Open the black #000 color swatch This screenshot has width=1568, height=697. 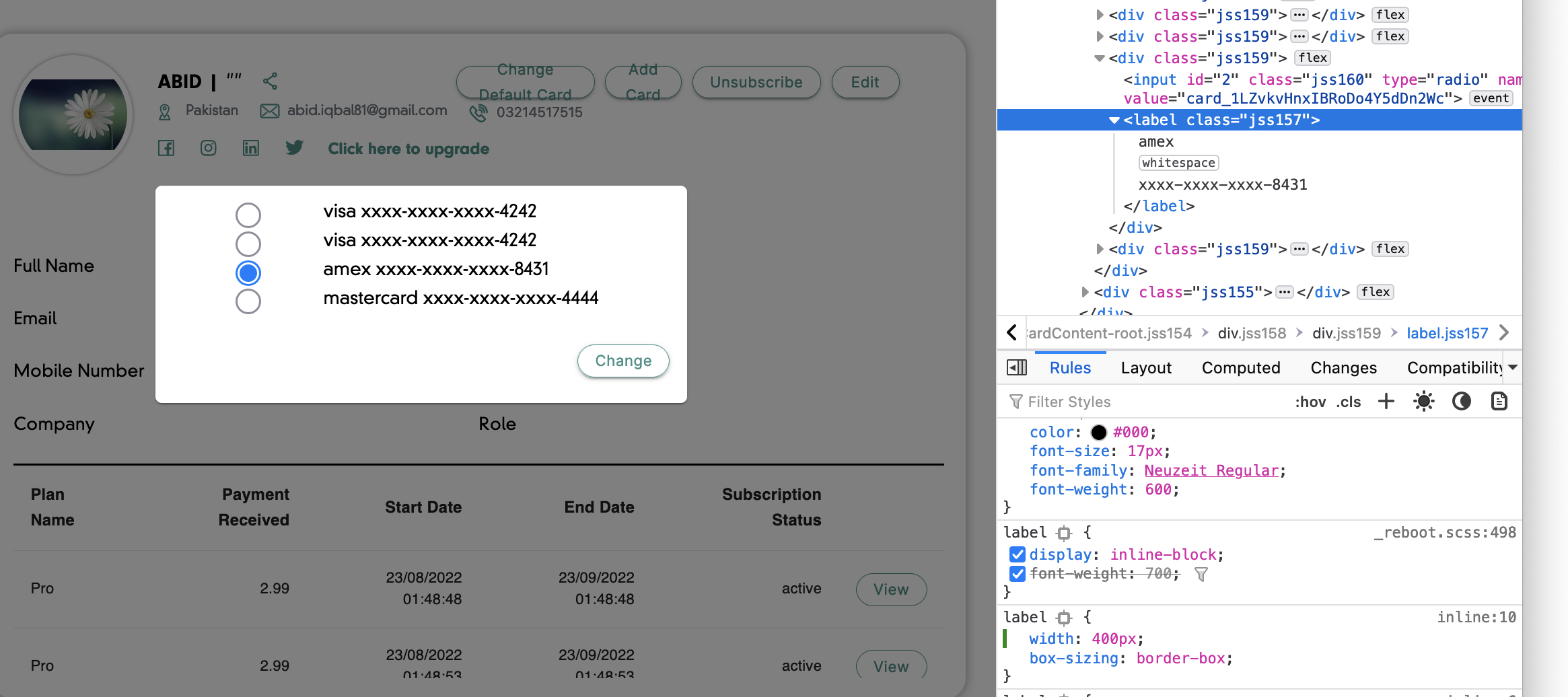(x=1098, y=433)
